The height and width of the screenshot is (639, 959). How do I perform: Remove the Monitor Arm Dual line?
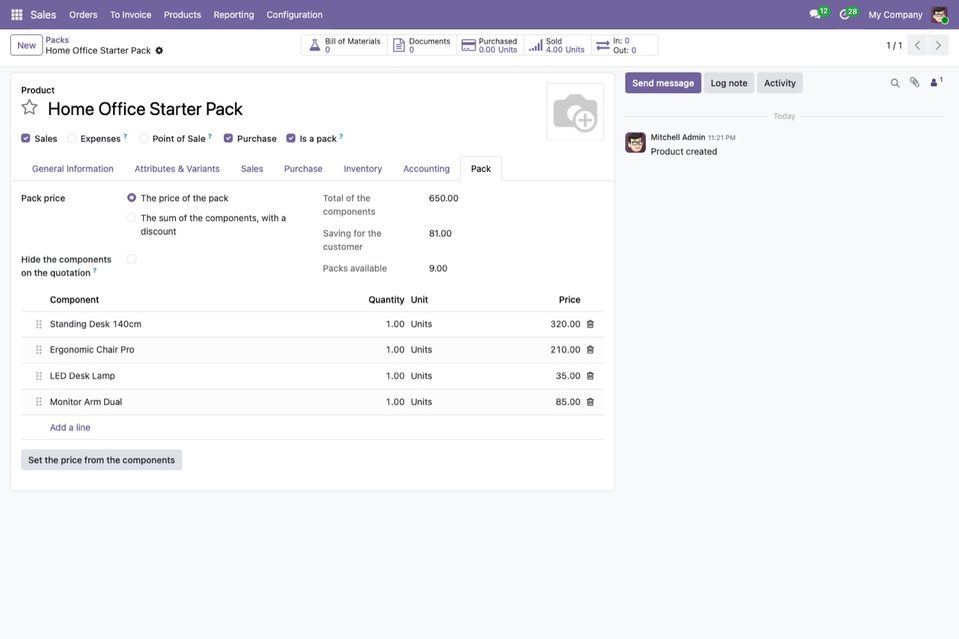point(590,402)
